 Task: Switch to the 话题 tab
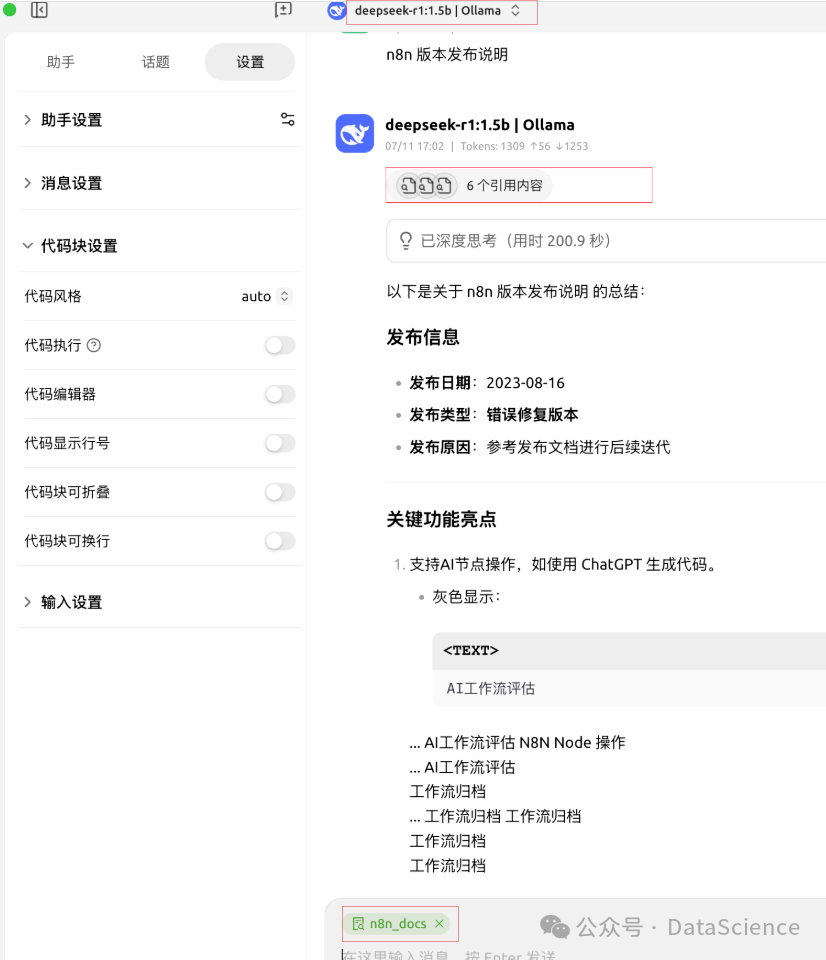pyautogui.click(x=156, y=62)
